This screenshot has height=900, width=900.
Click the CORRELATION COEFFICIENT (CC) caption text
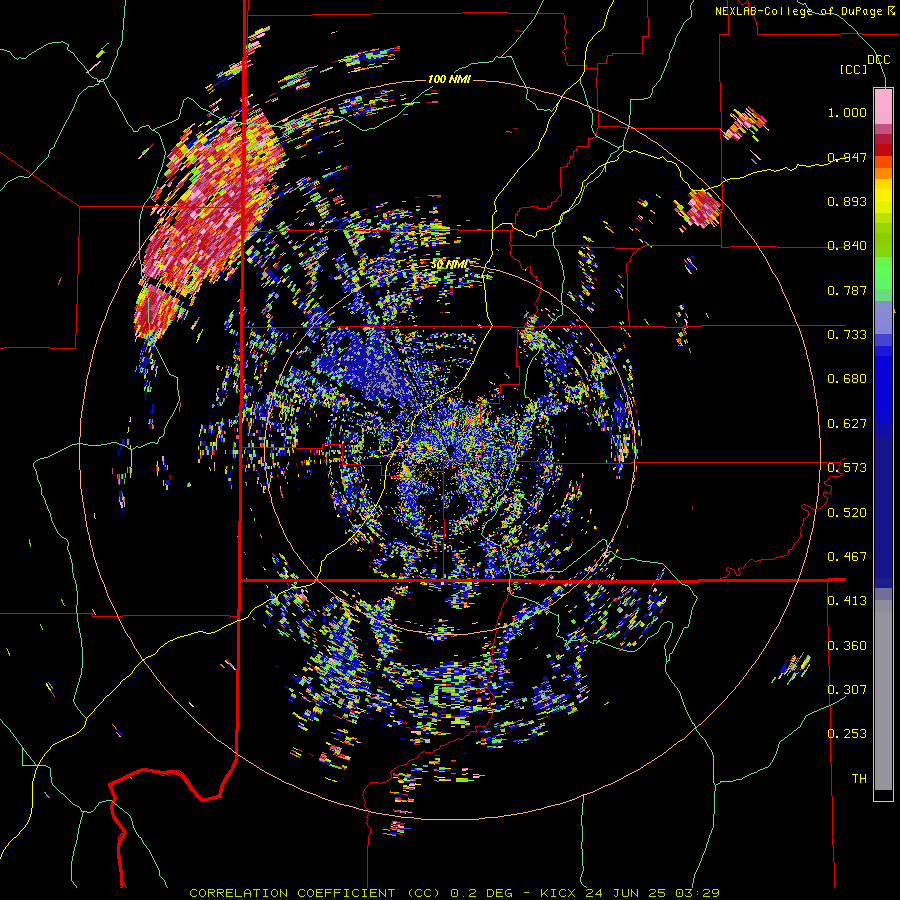coord(315,893)
